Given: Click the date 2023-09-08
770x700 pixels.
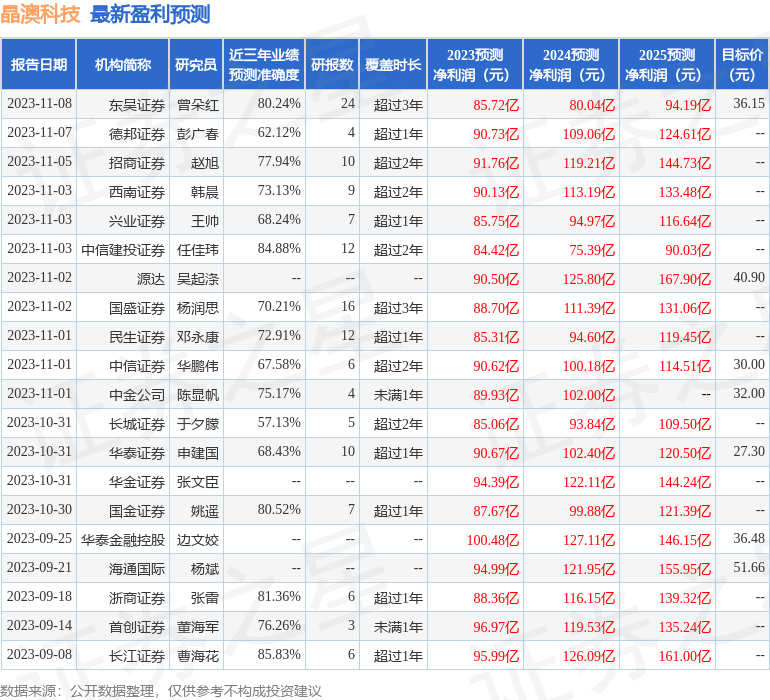Looking at the screenshot, I should [x=39, y=654].
